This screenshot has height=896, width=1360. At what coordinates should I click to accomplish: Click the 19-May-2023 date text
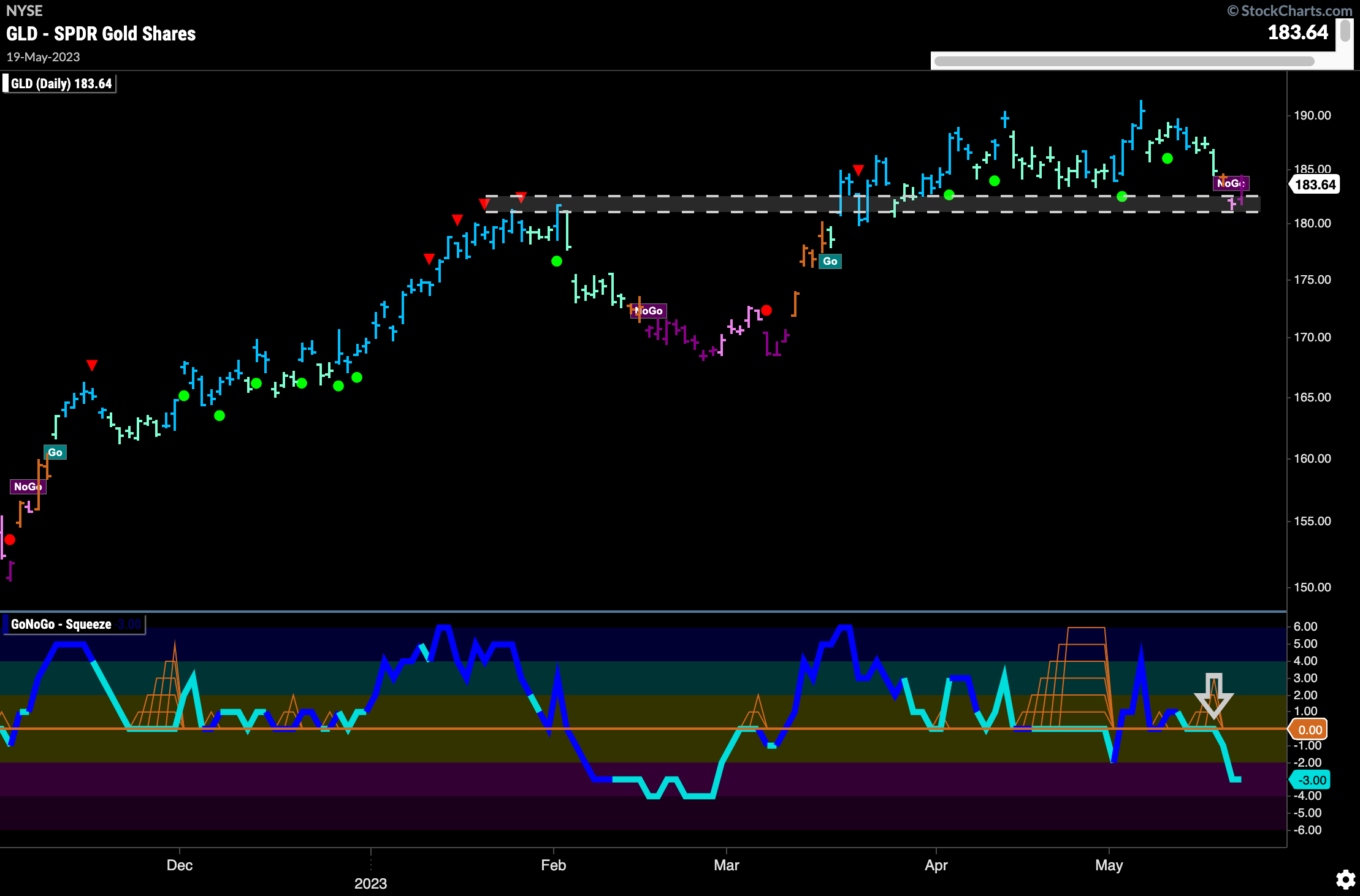click(43, 57)
